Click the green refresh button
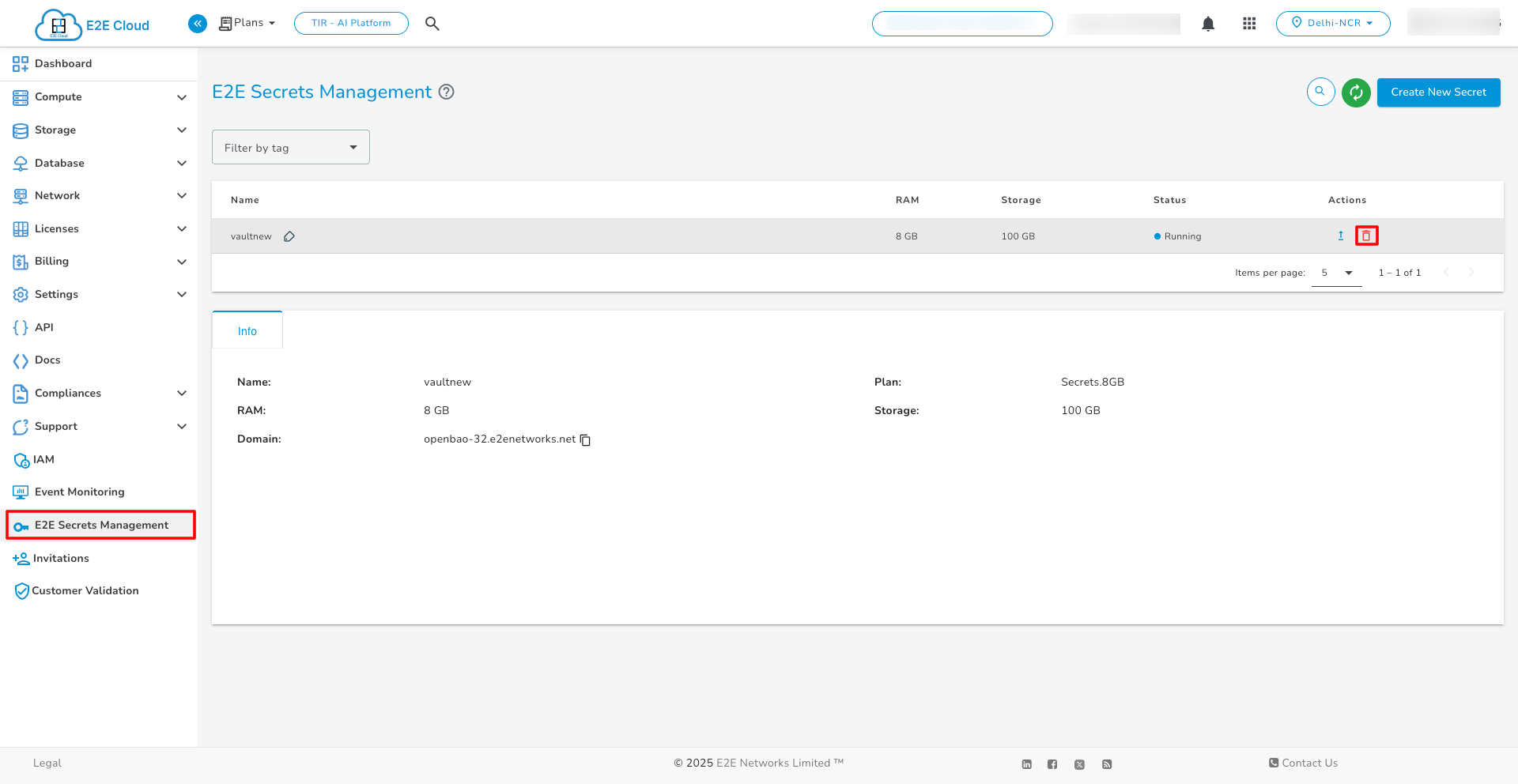Image resolution: width=1518 pixels, height=784 pixels. [1356, 92]
